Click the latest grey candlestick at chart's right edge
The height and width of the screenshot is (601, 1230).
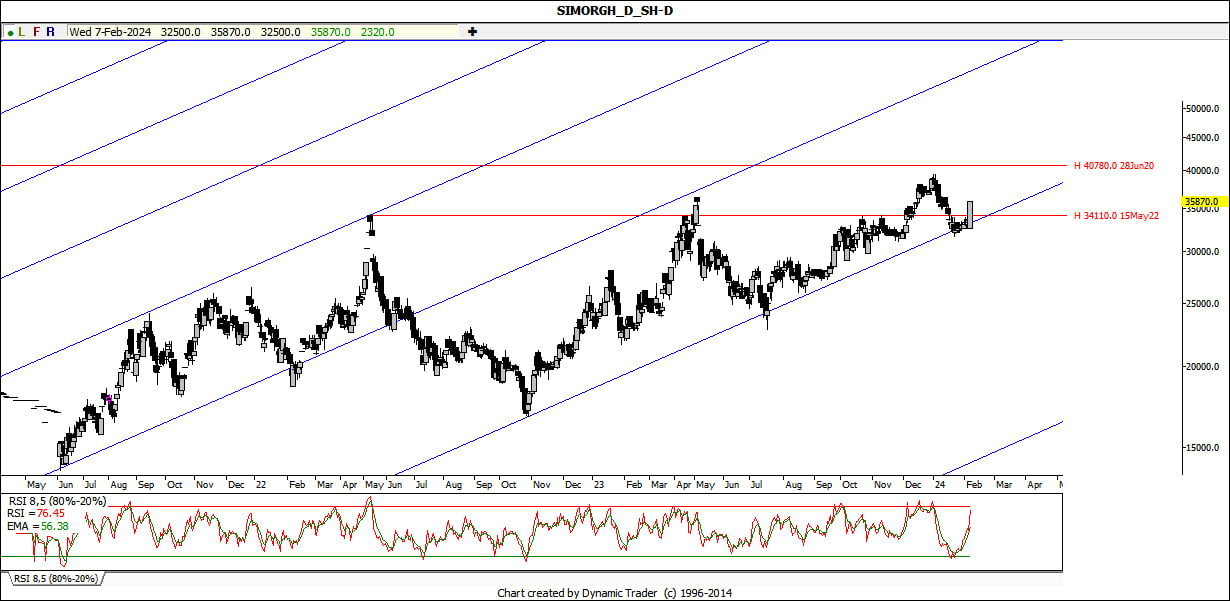pos(970,214)
